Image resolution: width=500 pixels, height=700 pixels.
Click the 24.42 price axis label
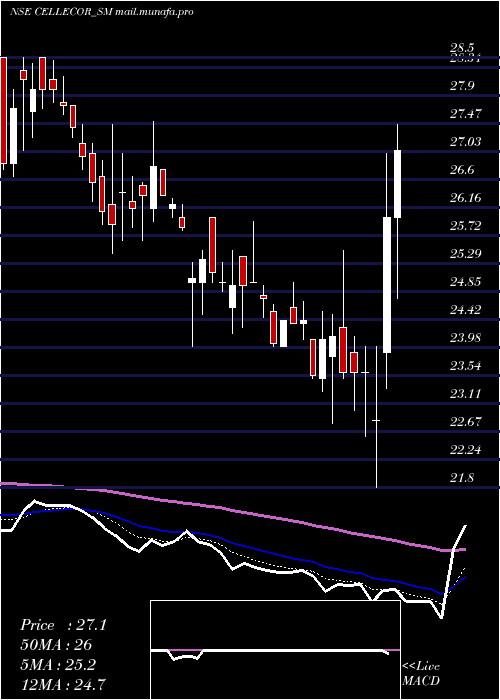(x=466, y=310)
